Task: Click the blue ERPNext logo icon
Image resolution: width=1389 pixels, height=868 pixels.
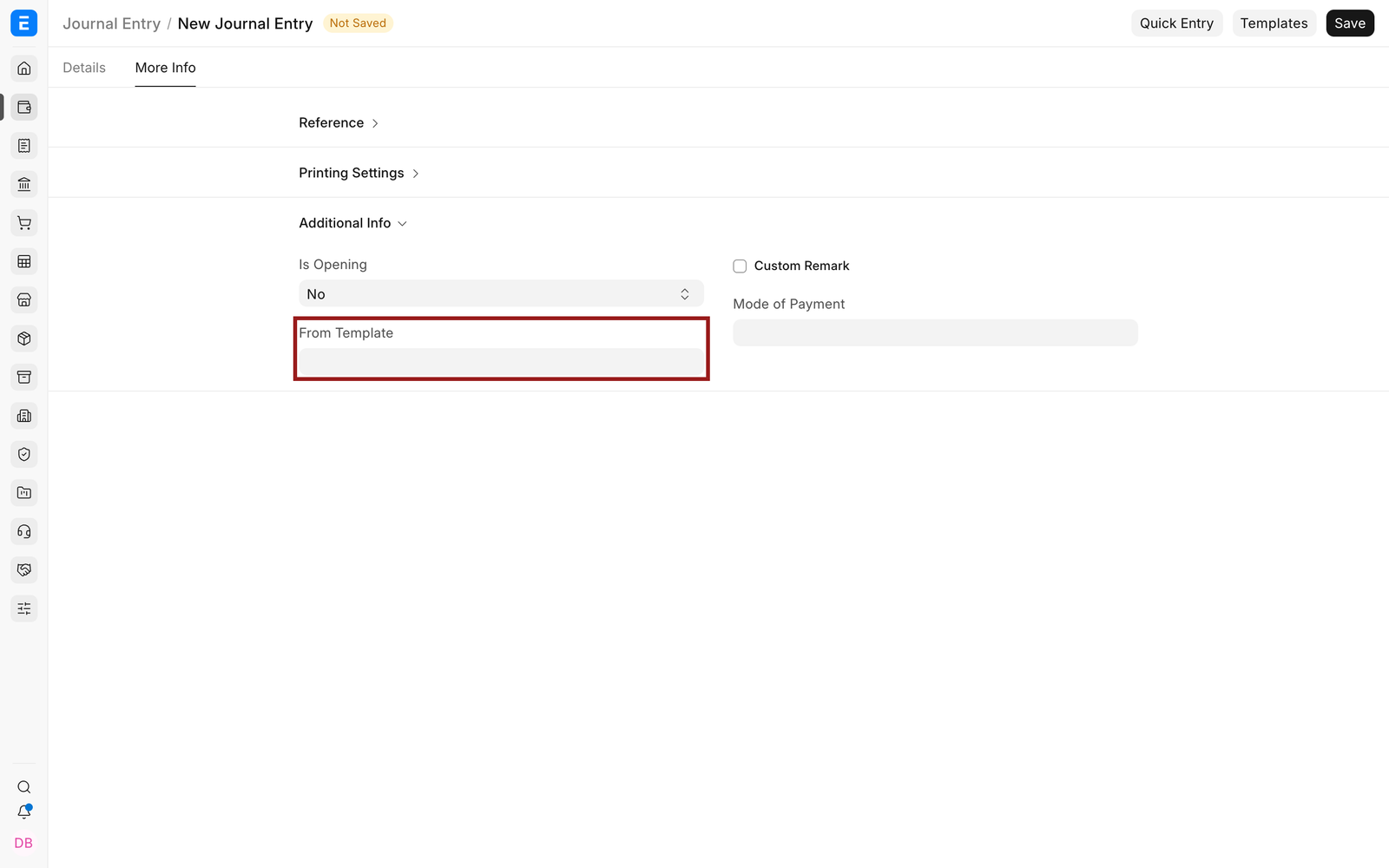Action: (x=23, y=23)
